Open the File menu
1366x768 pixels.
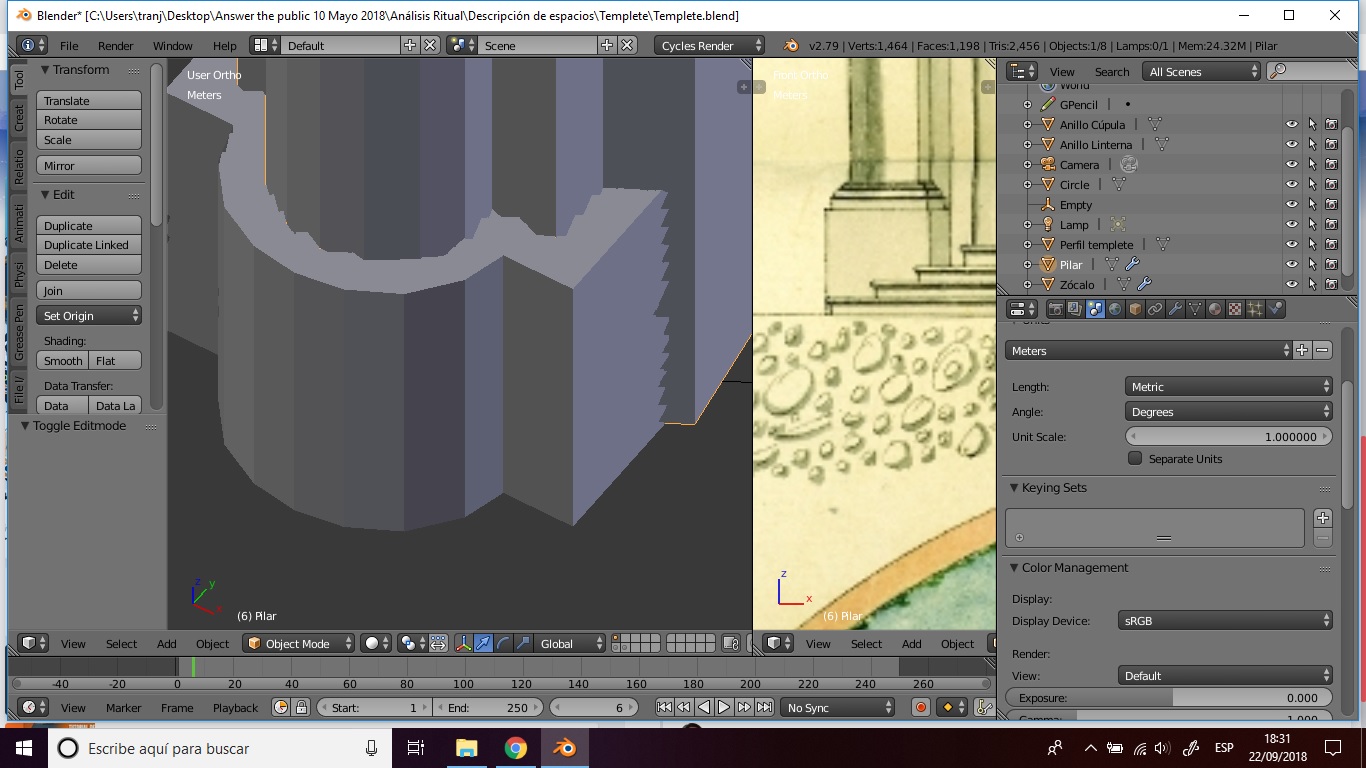coord(69,45)
